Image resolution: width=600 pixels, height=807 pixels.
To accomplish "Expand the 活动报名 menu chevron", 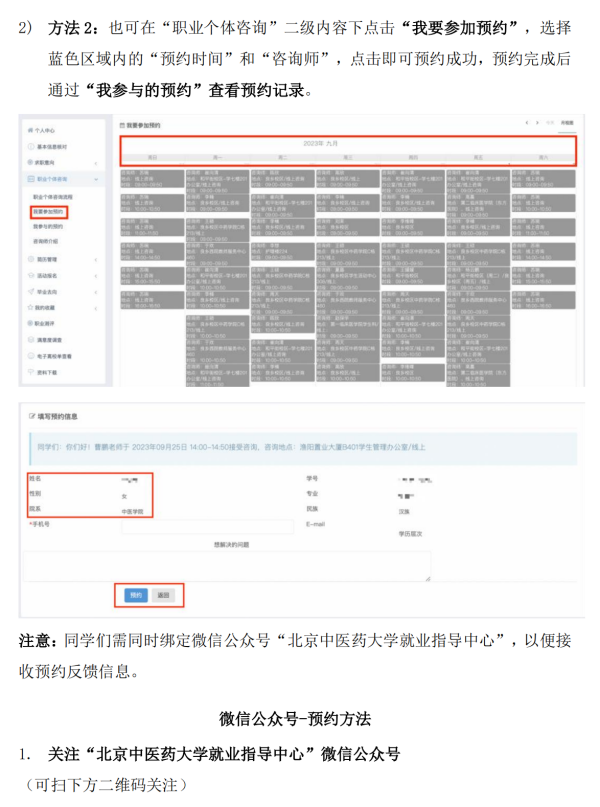I will [x=97, y=275].
